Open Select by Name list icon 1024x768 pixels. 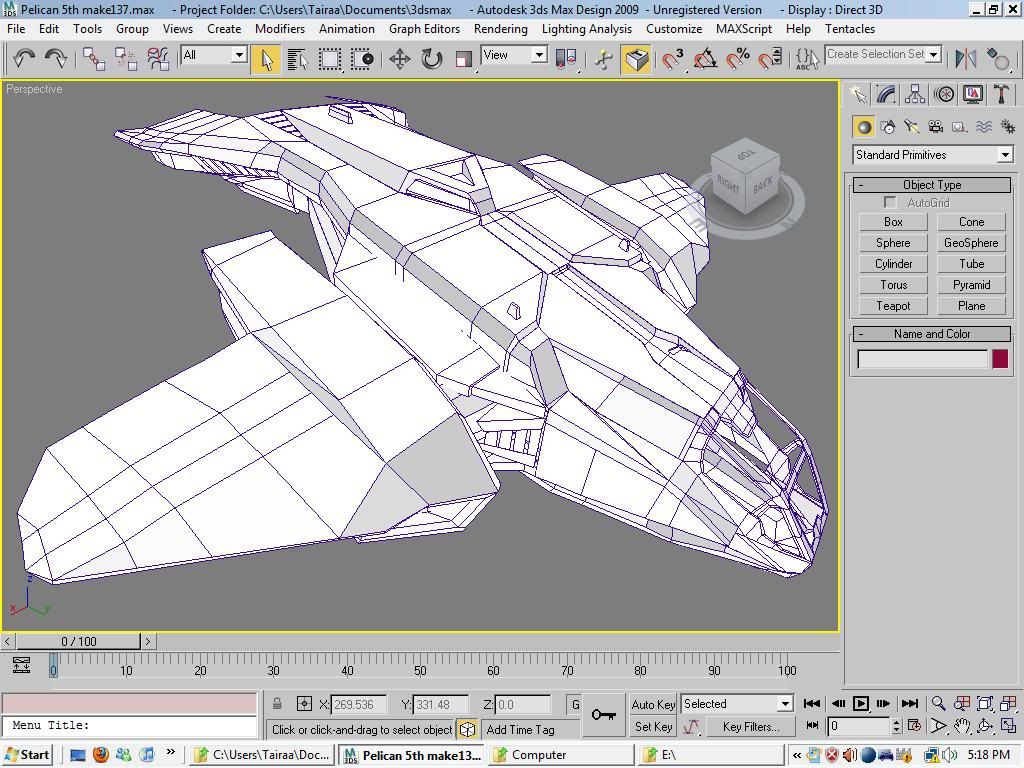coord(298,59)
